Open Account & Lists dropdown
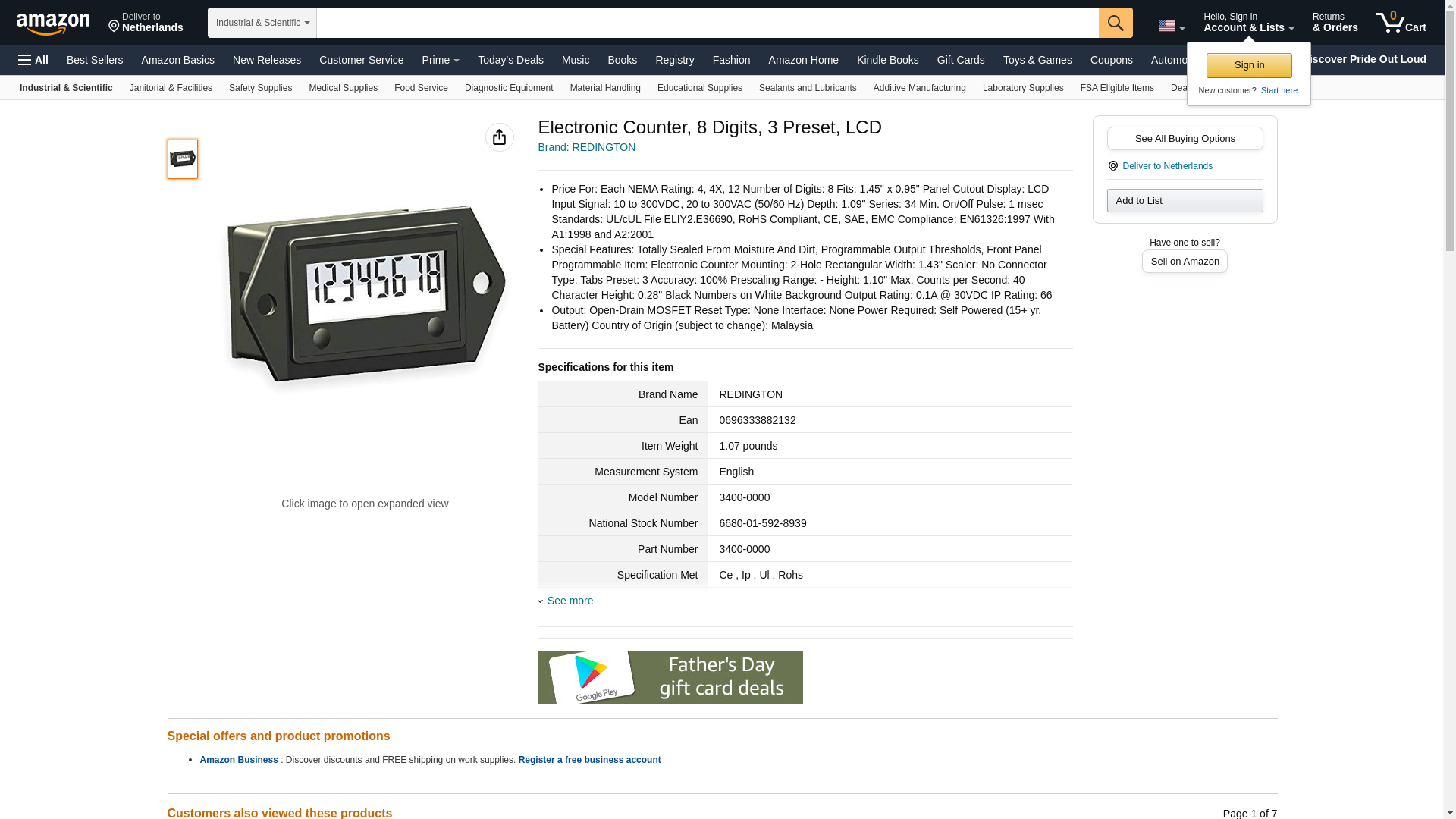The image size is (1456, 819). click(1248, 23)
